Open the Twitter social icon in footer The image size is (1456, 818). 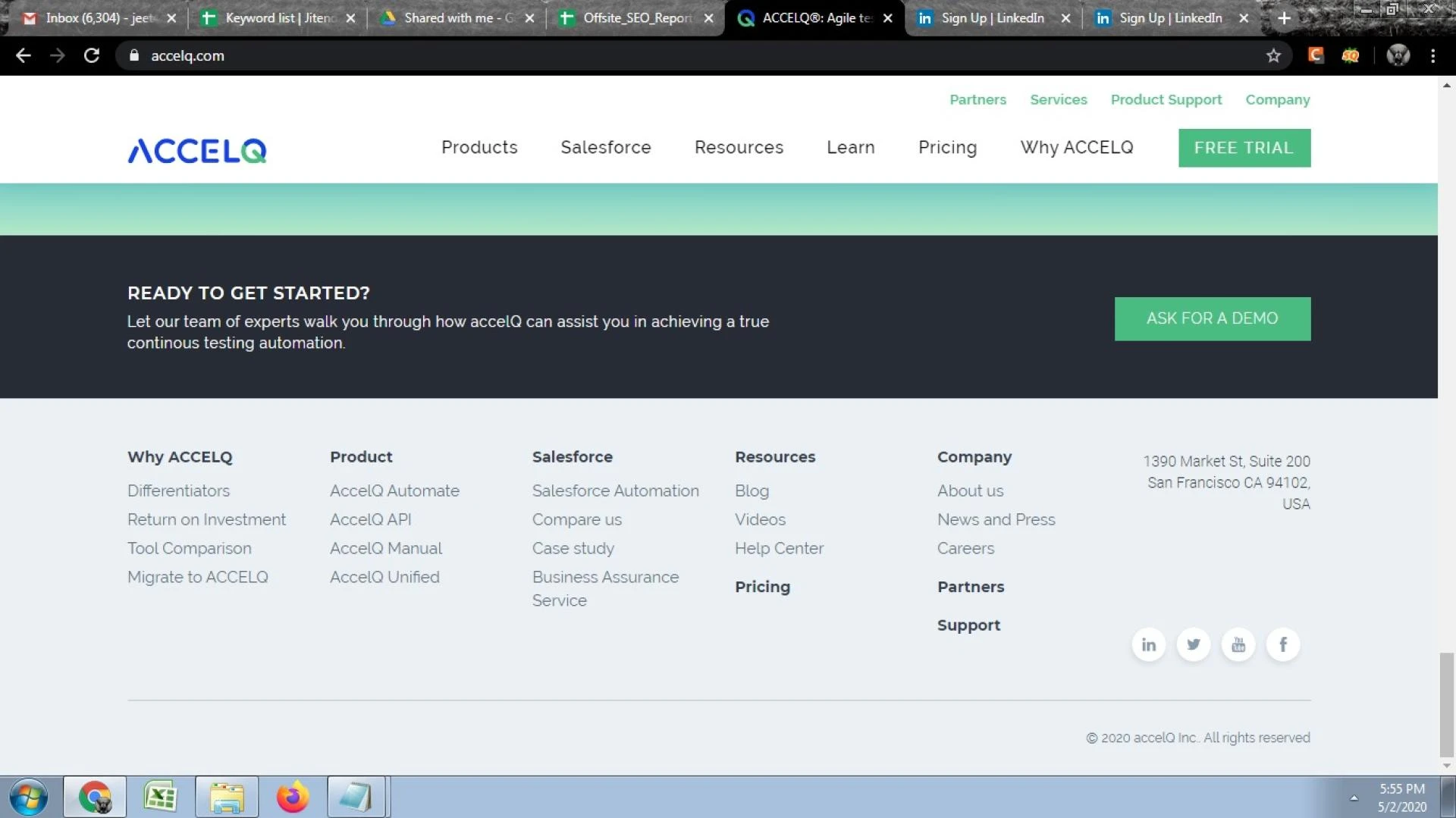[1193, 645]
